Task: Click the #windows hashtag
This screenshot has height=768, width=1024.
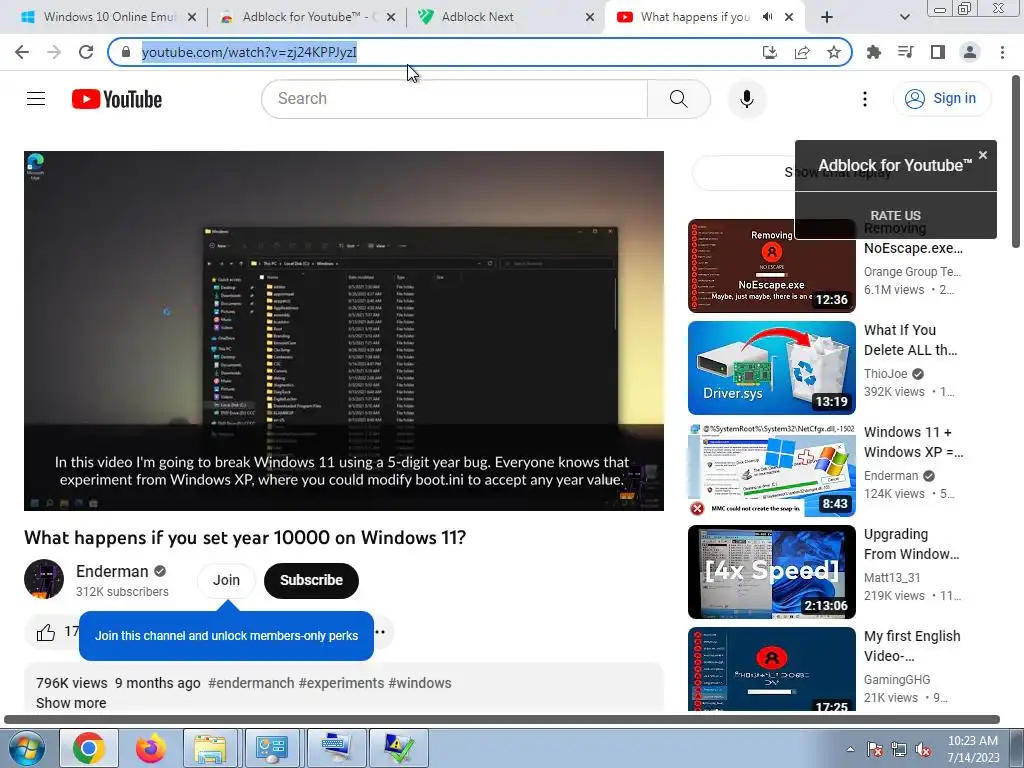Action: click(x=419, y=683)
